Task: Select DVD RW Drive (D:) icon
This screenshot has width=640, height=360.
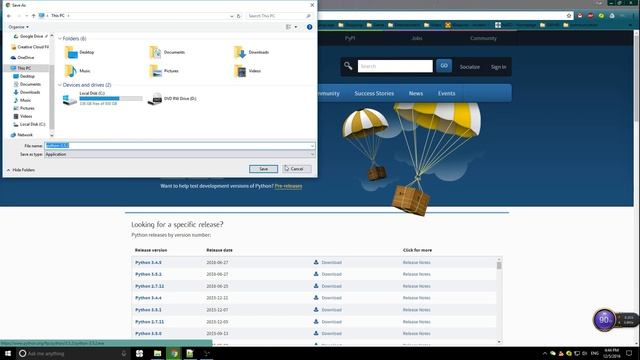Action: click(155, 99)
